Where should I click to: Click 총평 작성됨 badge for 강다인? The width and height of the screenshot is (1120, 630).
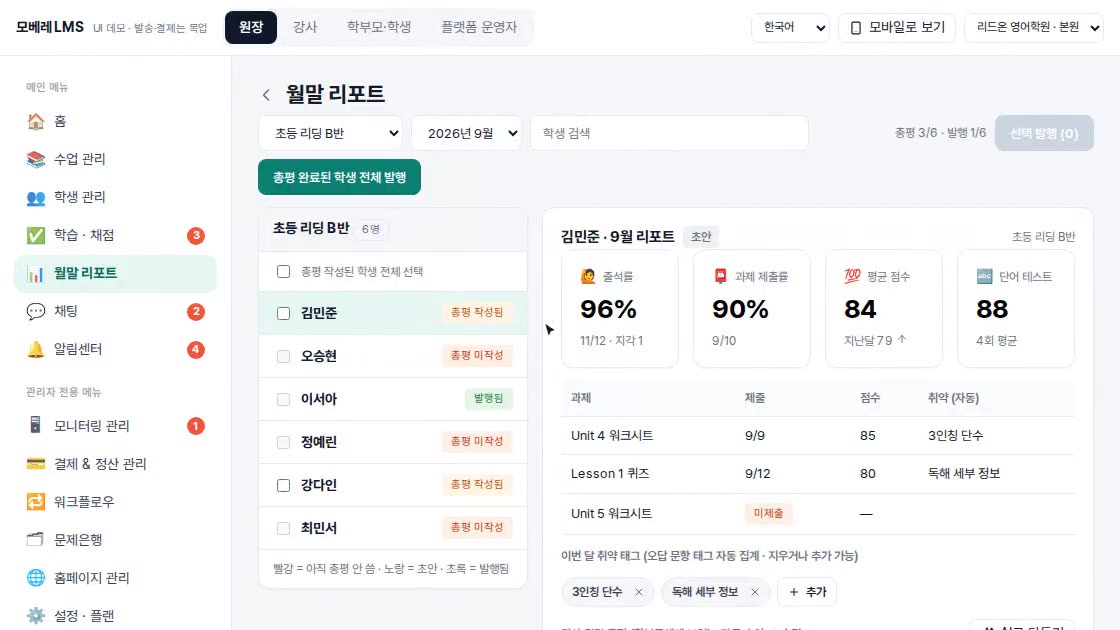476,484
